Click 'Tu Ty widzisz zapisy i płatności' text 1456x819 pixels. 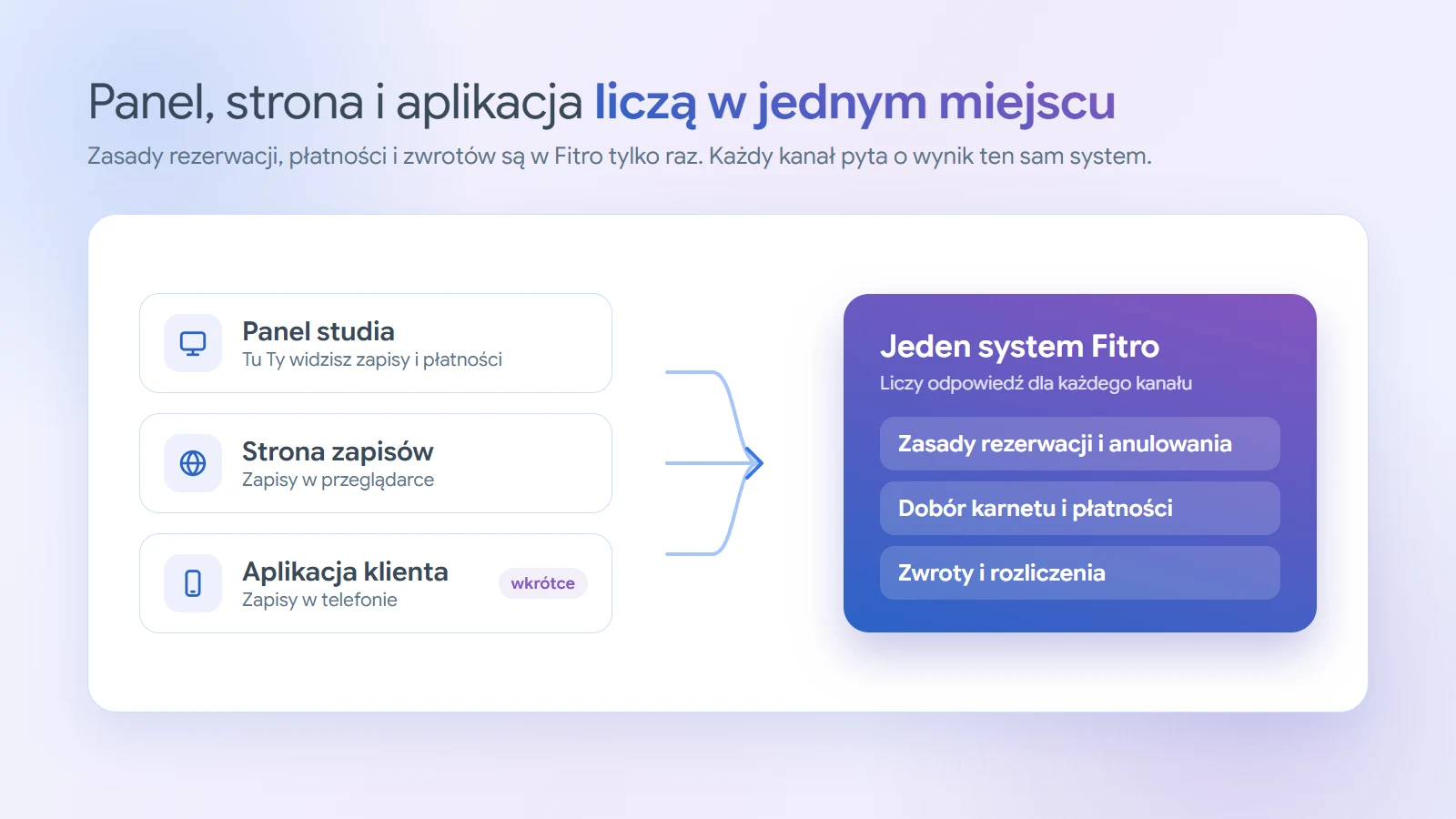372,359
